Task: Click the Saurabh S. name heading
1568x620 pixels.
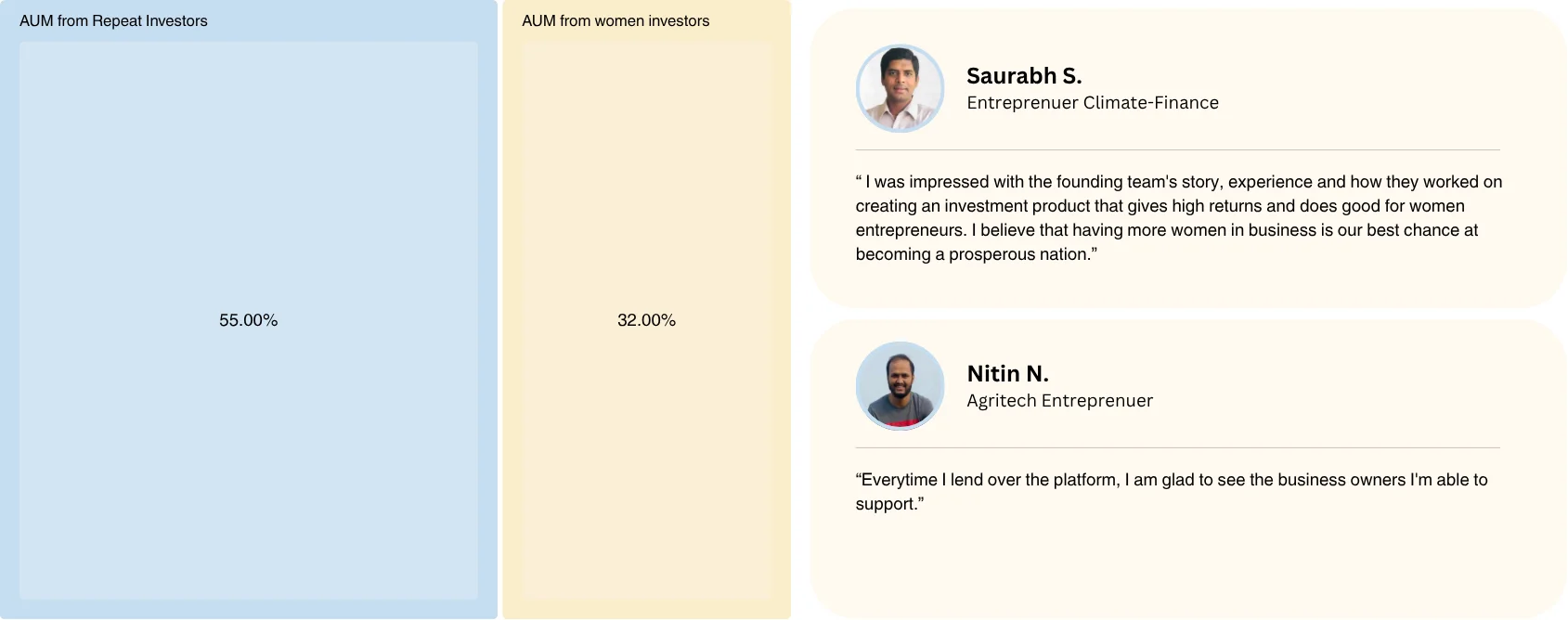Action: click(1024, 76)
